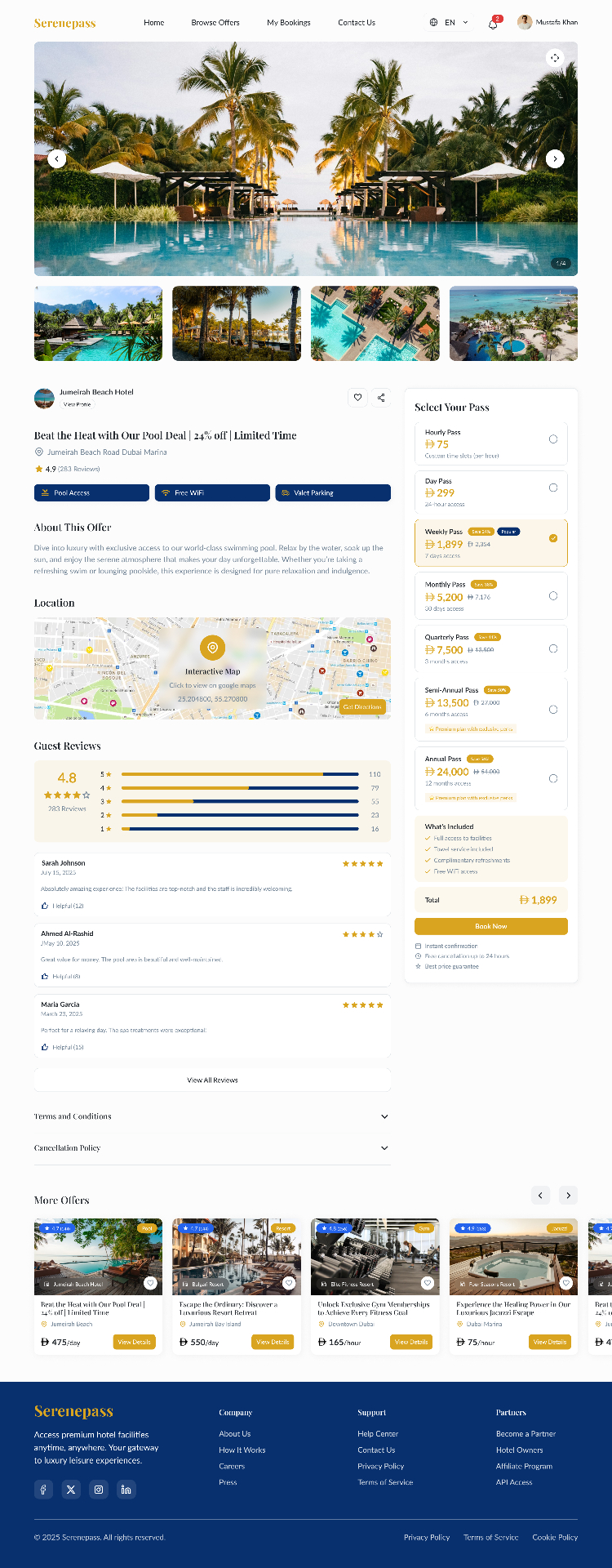The width and height of the screenshot is (612, 1568).
Task: Click Jumeirah Beach Hotel logo avatar
Action: point(44,399)
